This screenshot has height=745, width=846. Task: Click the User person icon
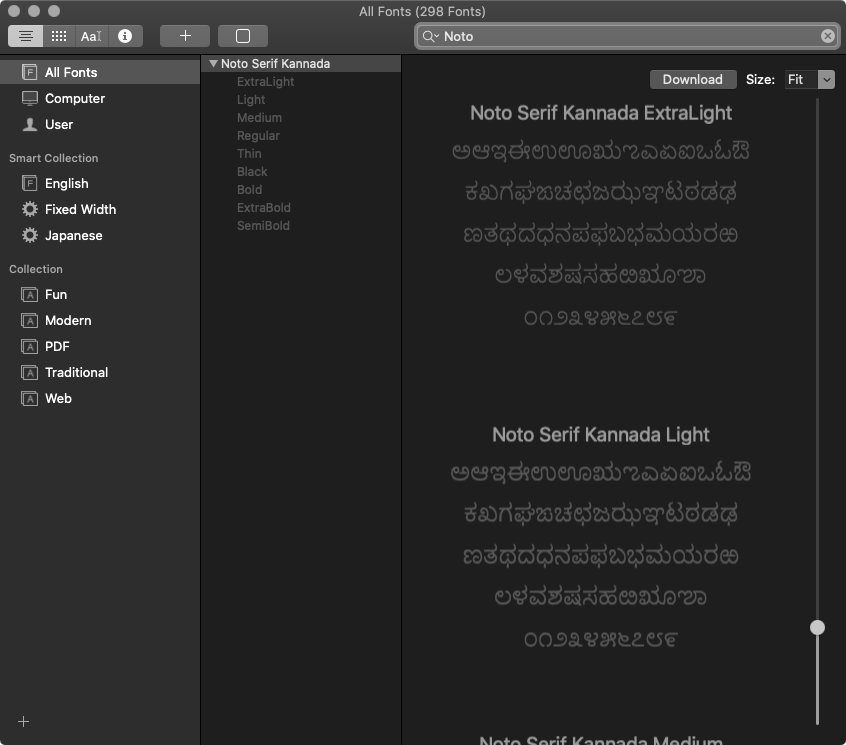pos(30,124)
